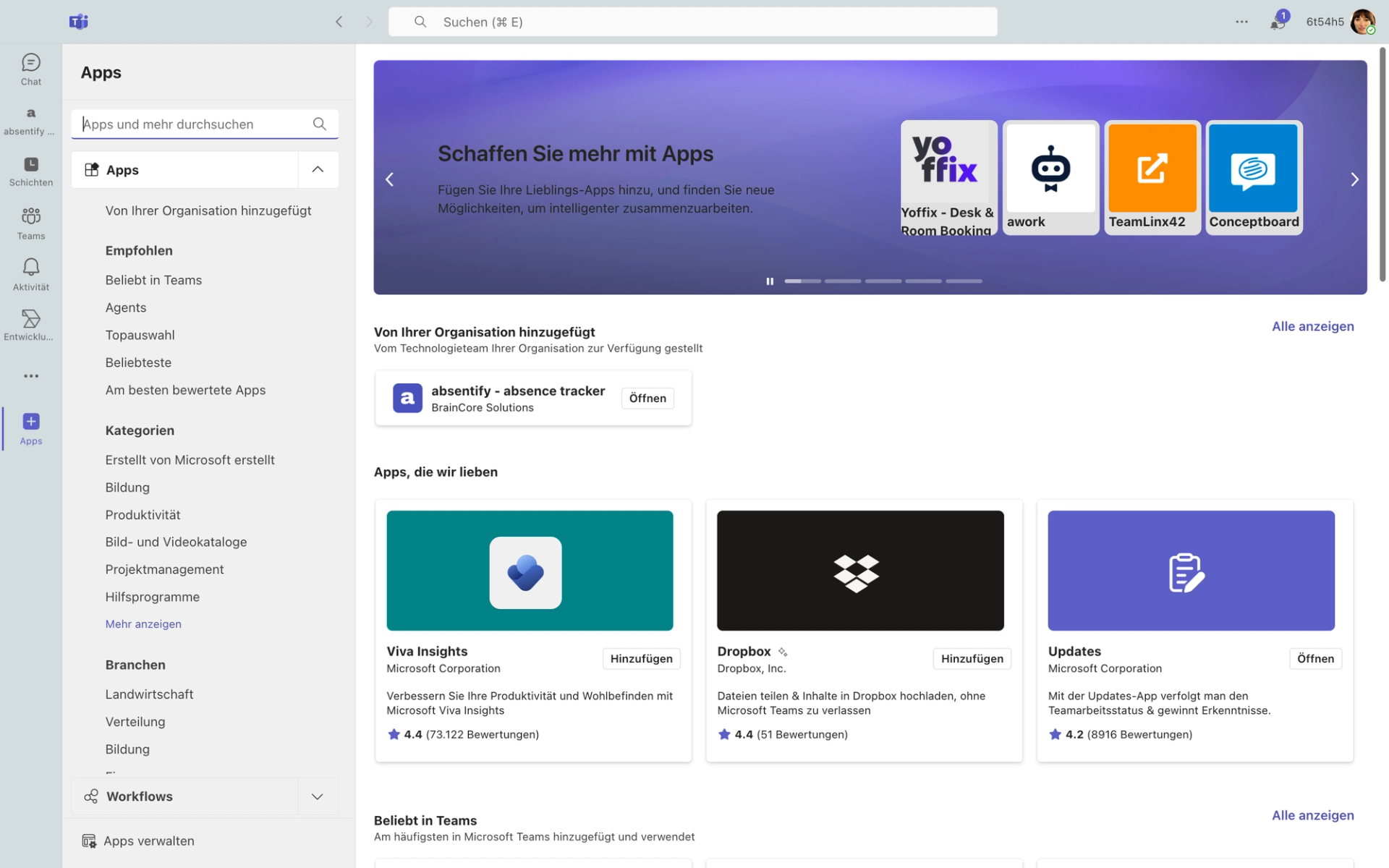Show more categories via Mehr anzeigen
Screen dimensions: 1389x868
pos(143,624)
